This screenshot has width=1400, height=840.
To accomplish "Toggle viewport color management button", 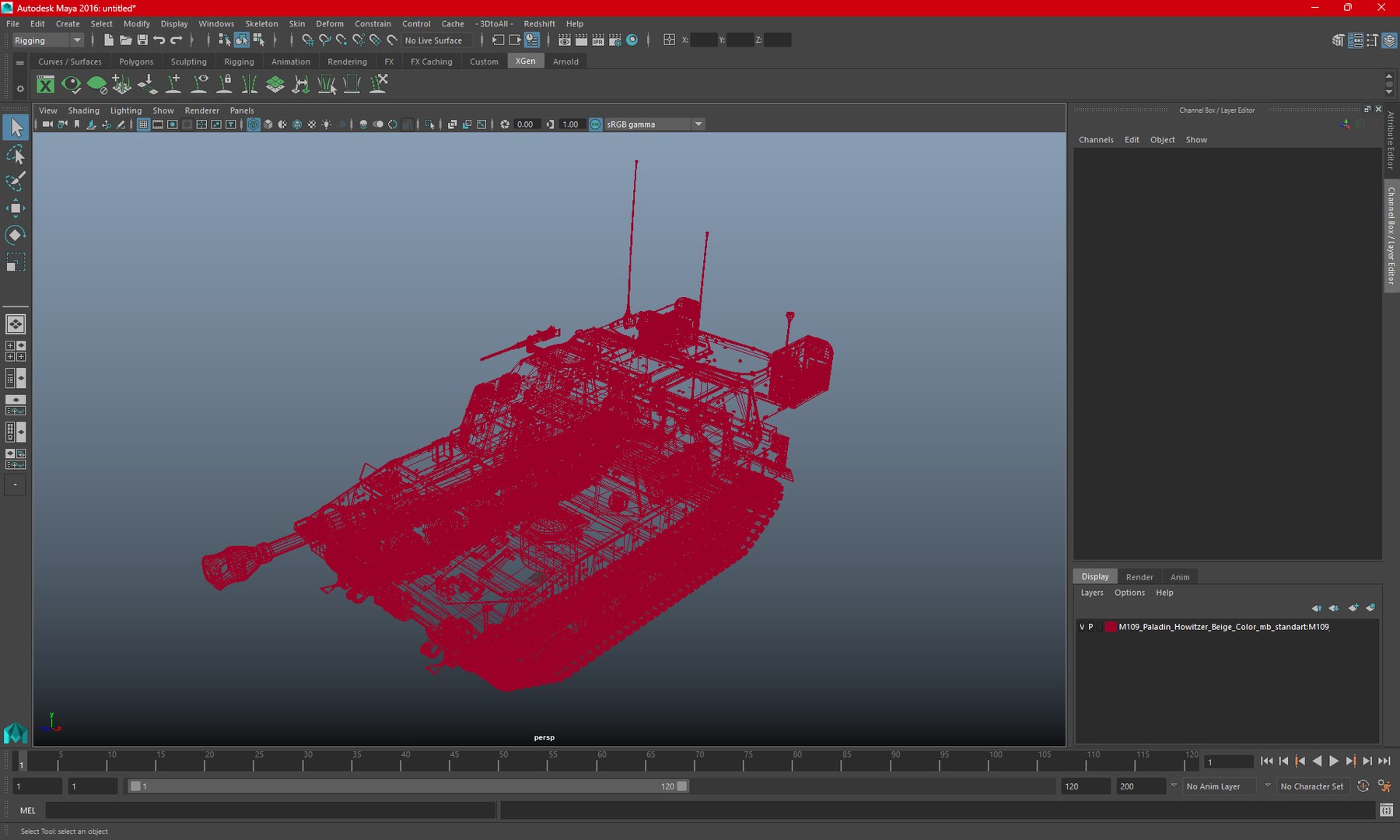I will click(x=596, y=124).
